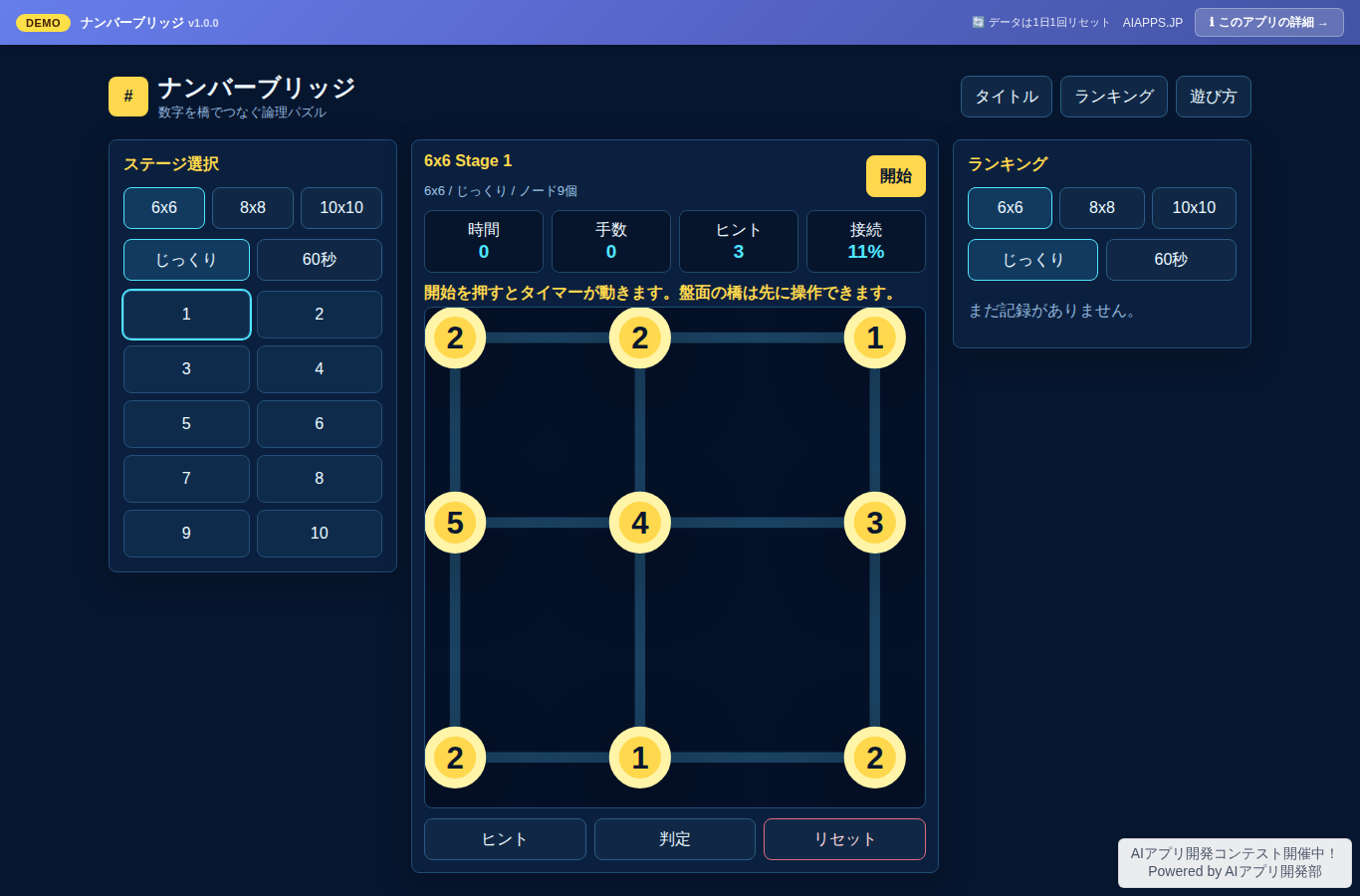Click bridge between top-right 1 and node 3

click(x=875, y=430)
